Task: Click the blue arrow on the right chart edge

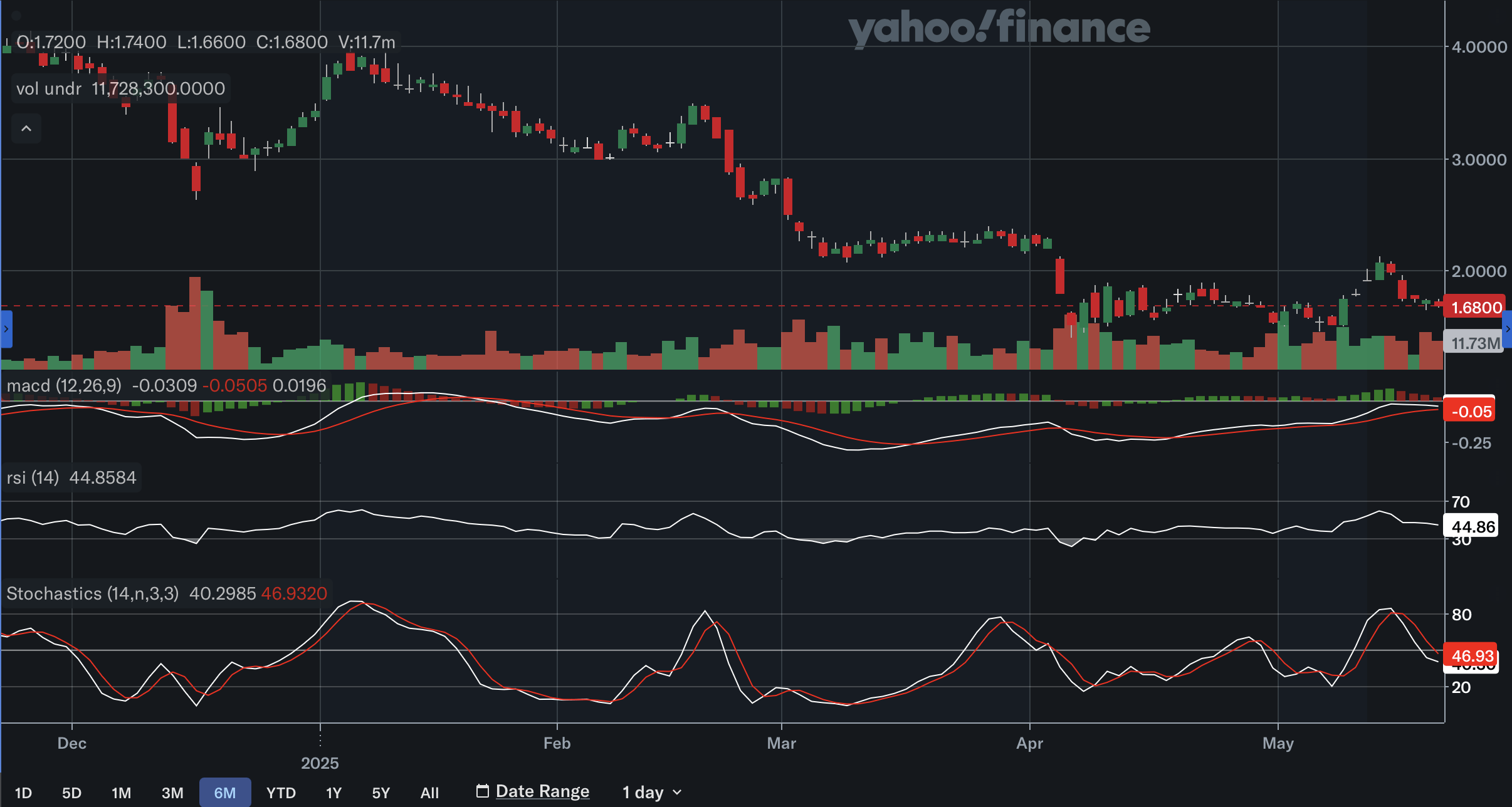Action: 1507,328
